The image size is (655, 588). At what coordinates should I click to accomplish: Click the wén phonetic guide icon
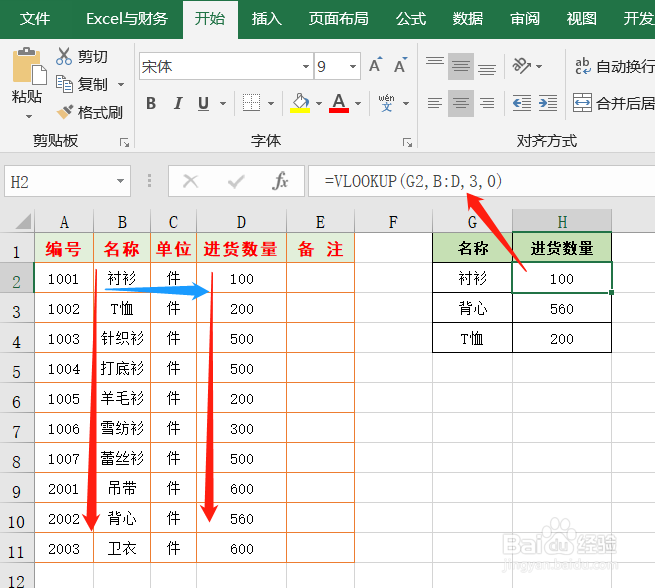click(x=386, y=103)
